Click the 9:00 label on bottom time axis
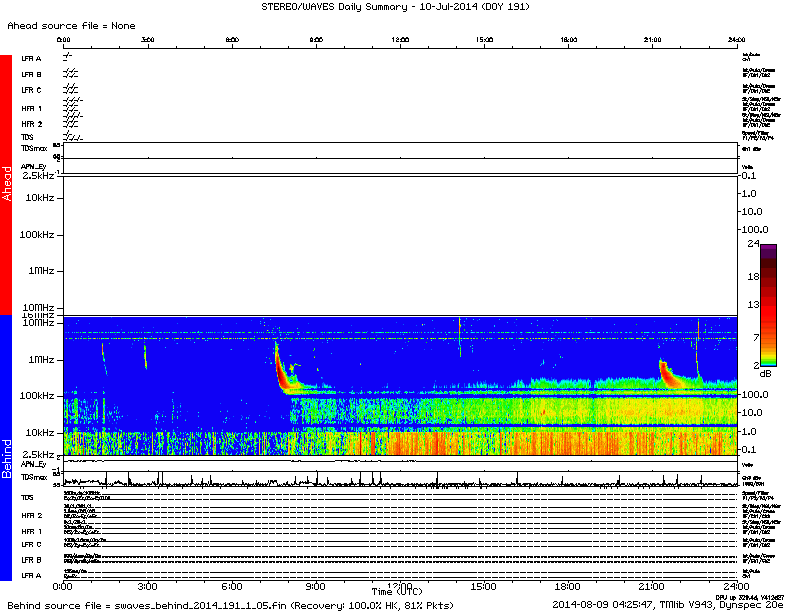This screenshot has width=792, height=612. click(315, 587)
